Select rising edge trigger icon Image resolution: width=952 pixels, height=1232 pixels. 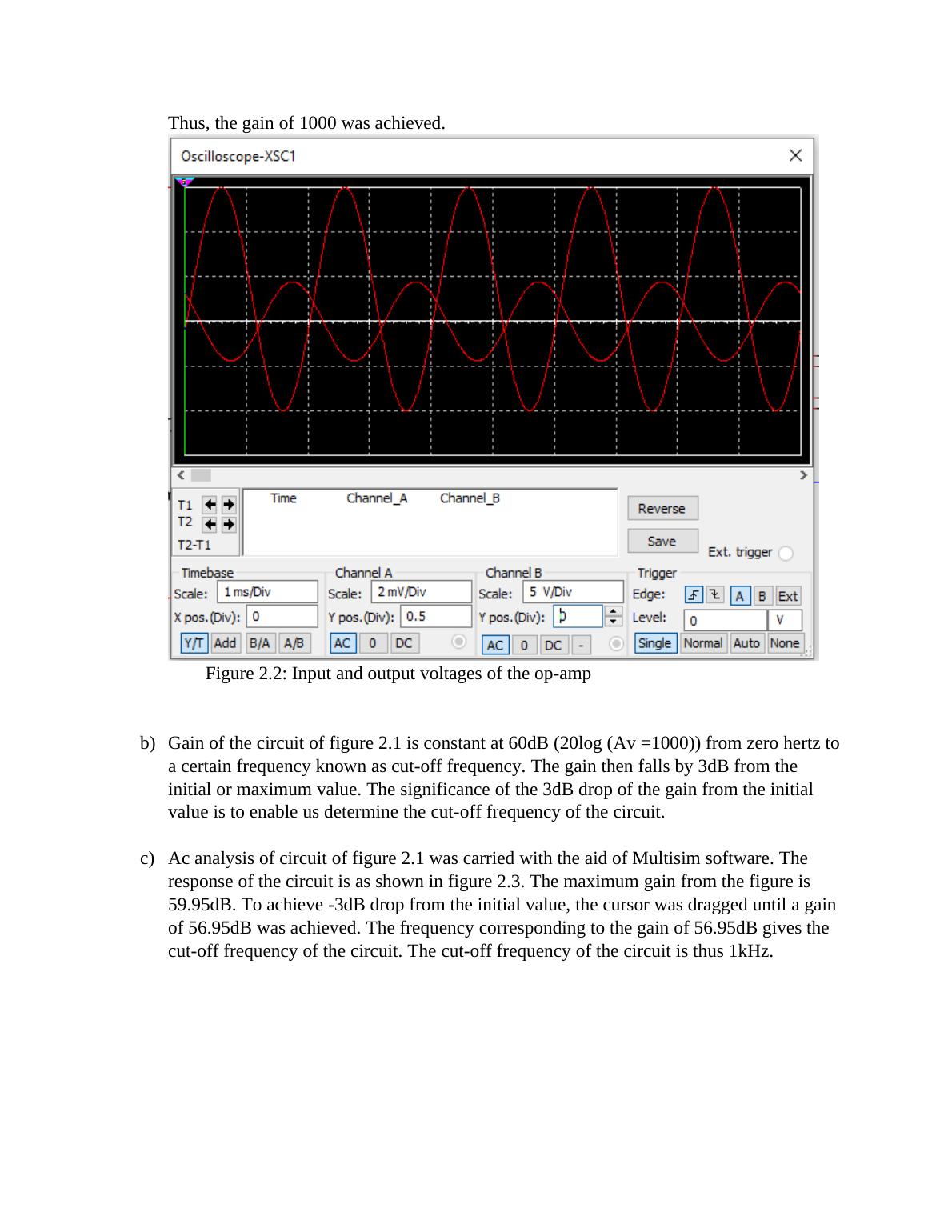click(694, 595)
